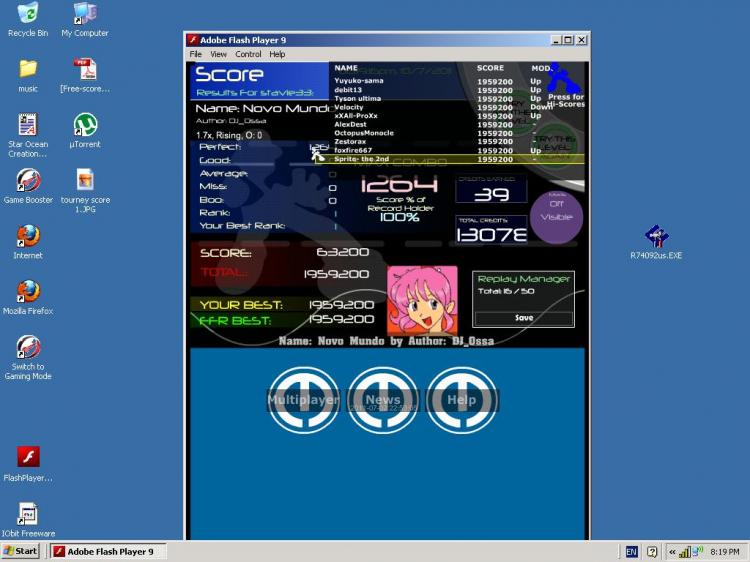Click the Help circle button

pyautogui.click(x=462, y=400)
